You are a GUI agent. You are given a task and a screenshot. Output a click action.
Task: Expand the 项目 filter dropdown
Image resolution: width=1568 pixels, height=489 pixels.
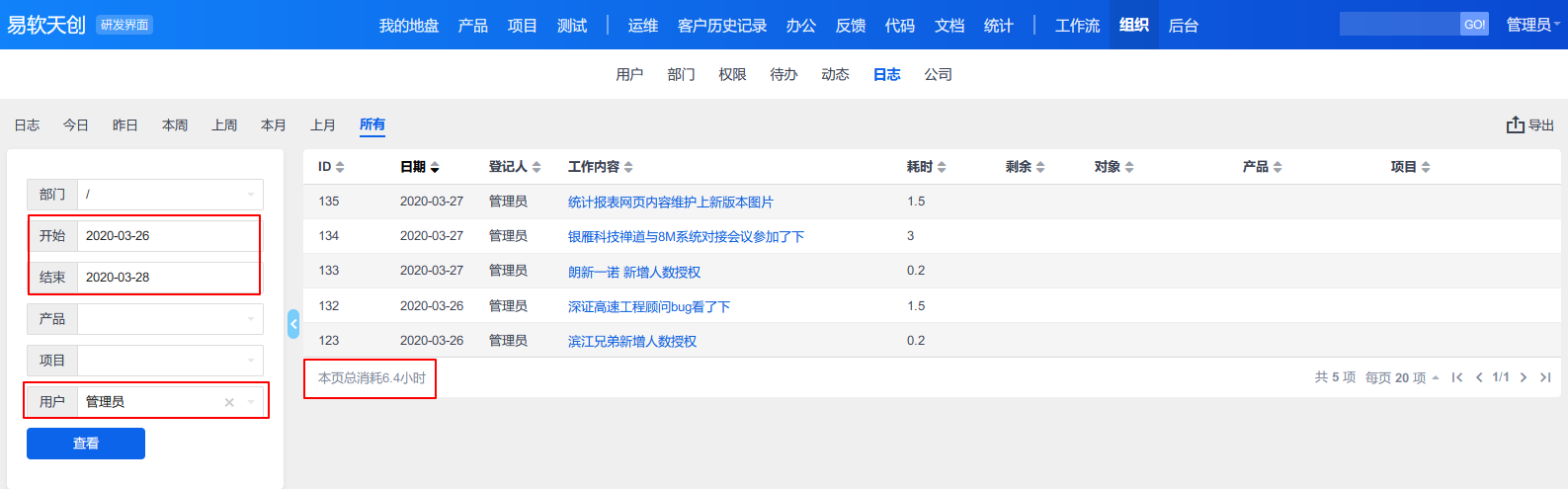tap(170, 361)
